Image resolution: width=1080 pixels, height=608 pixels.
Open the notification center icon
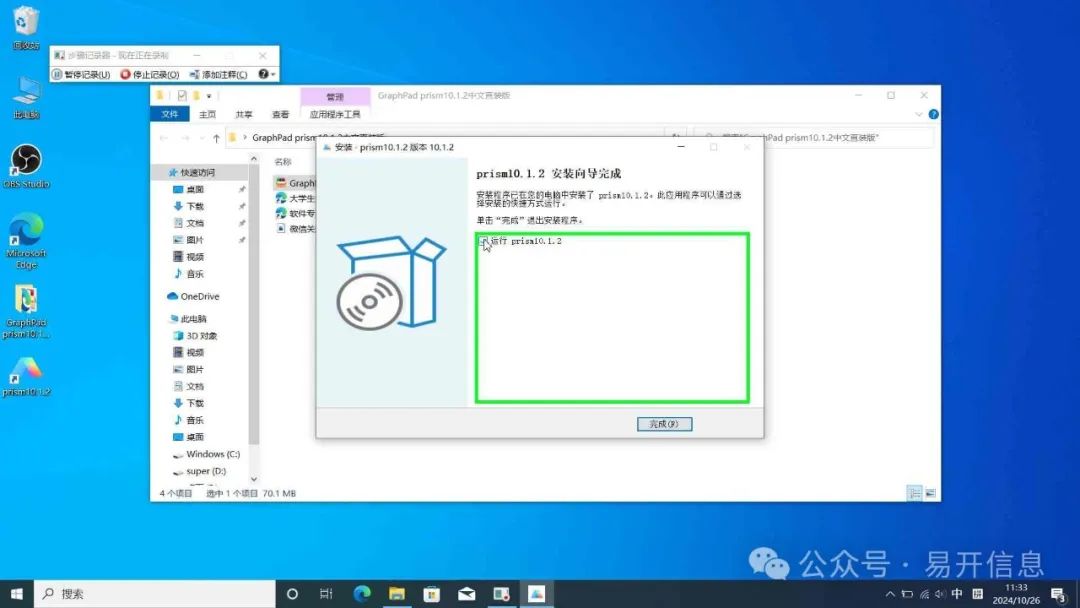(x=1059, y=594)
